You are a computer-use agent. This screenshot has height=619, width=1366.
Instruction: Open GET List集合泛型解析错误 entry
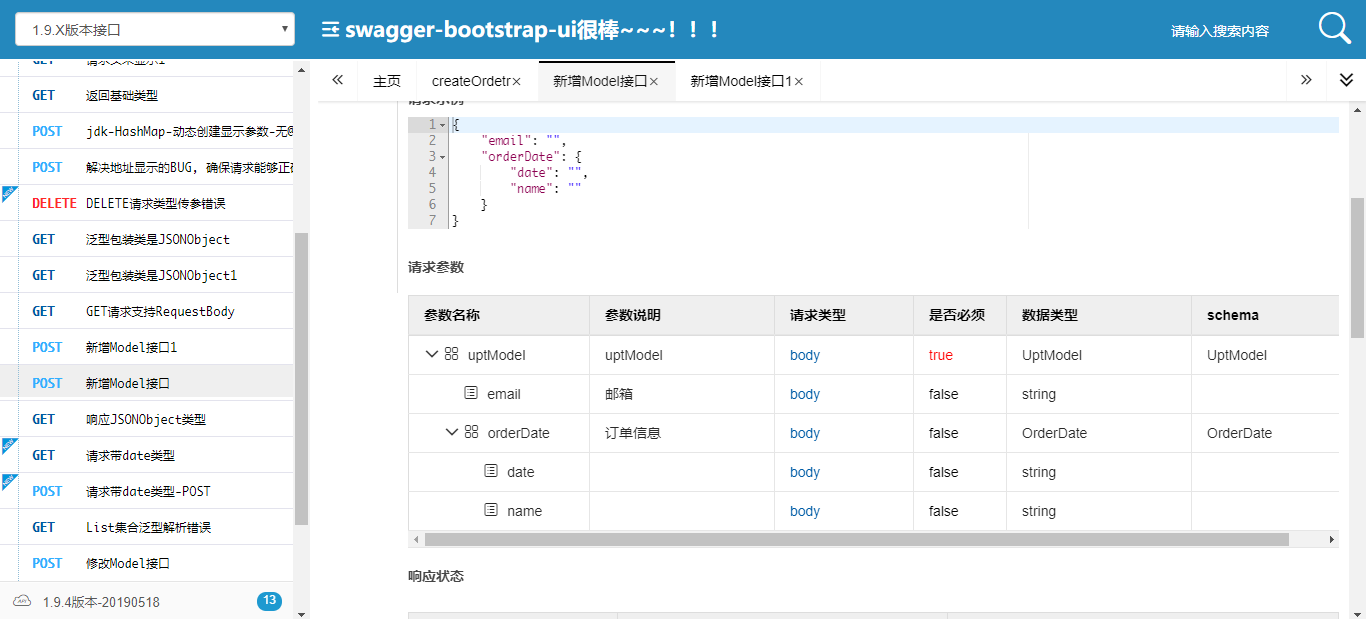(147, 527)
